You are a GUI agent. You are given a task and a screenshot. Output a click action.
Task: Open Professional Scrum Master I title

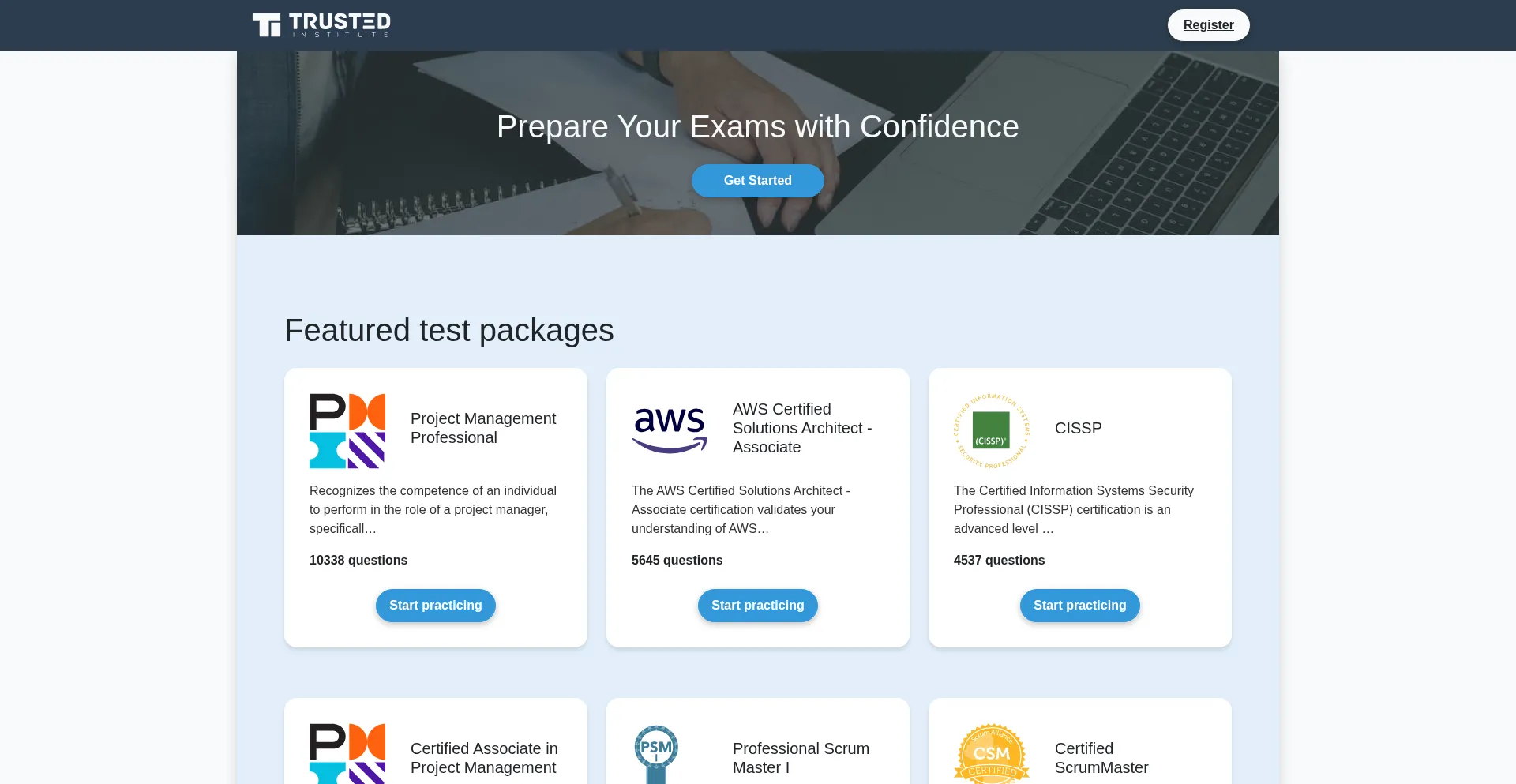[x=801, y=758]
